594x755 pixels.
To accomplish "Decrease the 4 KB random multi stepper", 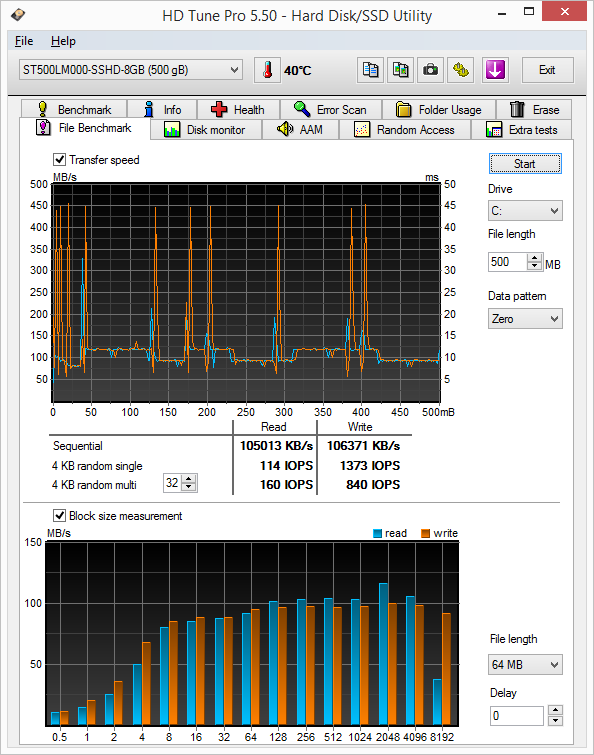I will (x=189, y=486).
